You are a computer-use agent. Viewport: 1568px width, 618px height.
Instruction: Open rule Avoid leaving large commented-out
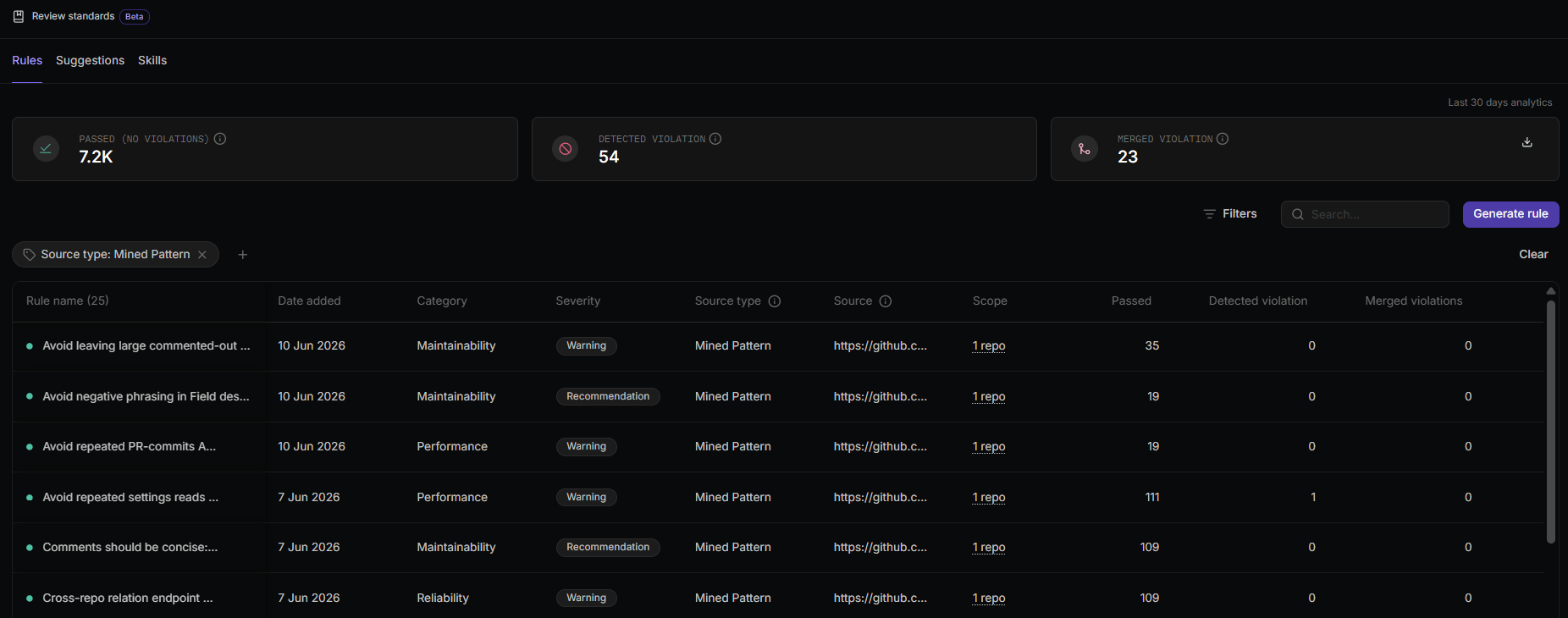(146, 345)
